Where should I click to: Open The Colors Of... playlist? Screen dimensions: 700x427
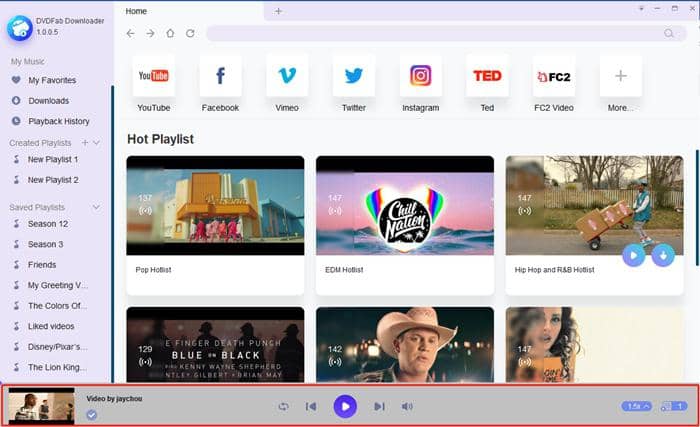pos(57,306)
